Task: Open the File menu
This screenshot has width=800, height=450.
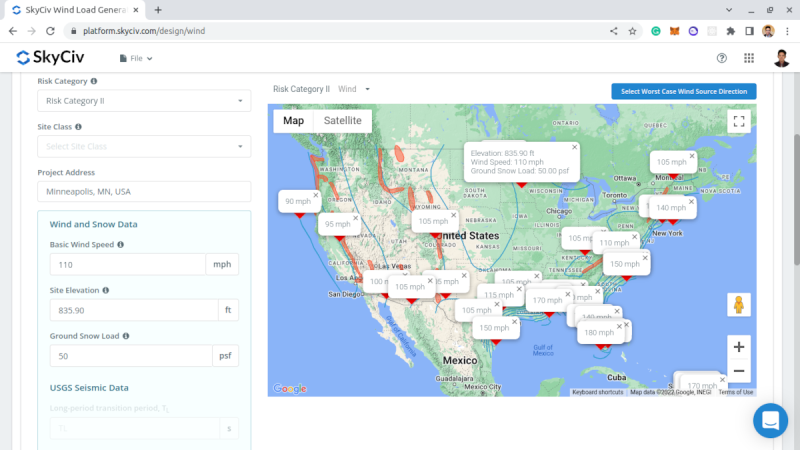Action: 136,58
